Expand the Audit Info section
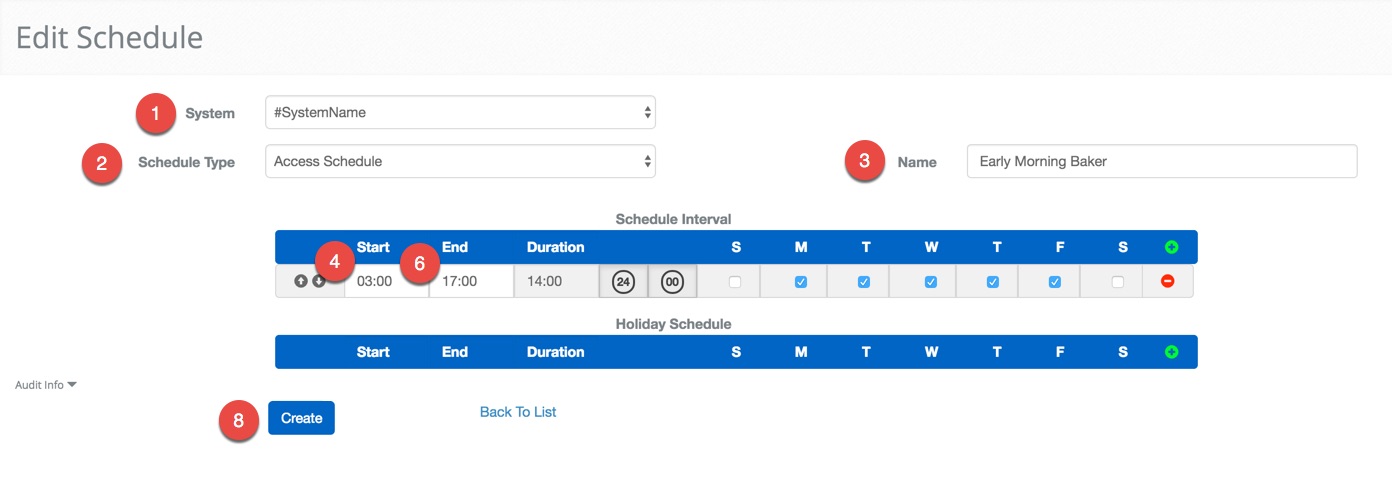Image resolution: width=1392 pixels, height=477 pixels. click(46, 385)
